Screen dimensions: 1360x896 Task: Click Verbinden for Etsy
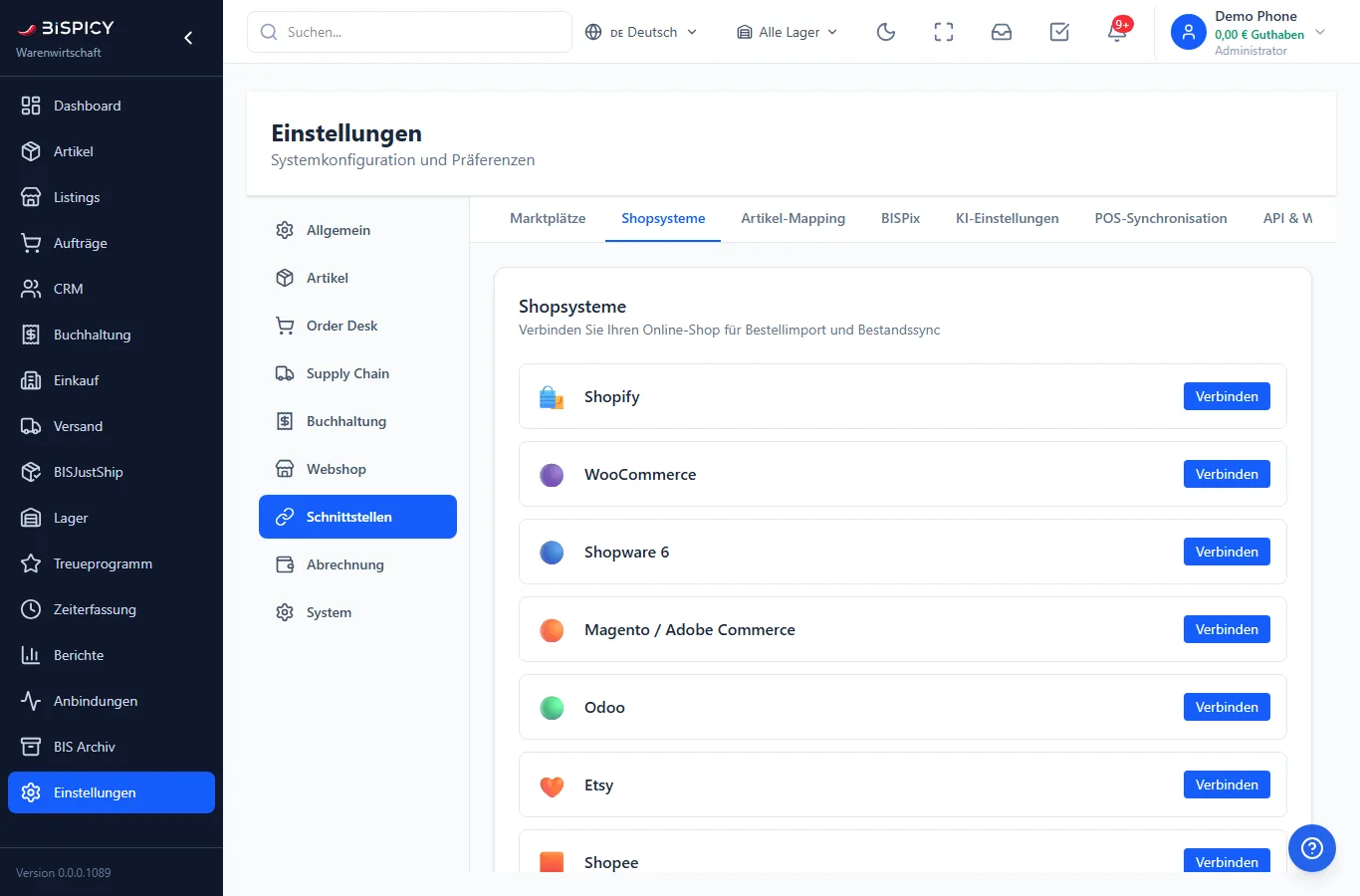click(1227, 784)
